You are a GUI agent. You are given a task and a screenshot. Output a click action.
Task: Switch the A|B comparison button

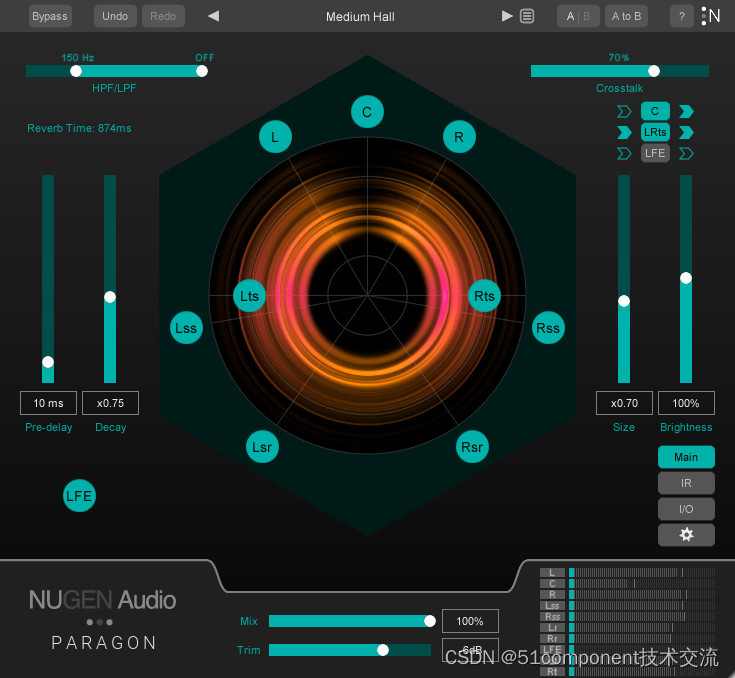578,16
